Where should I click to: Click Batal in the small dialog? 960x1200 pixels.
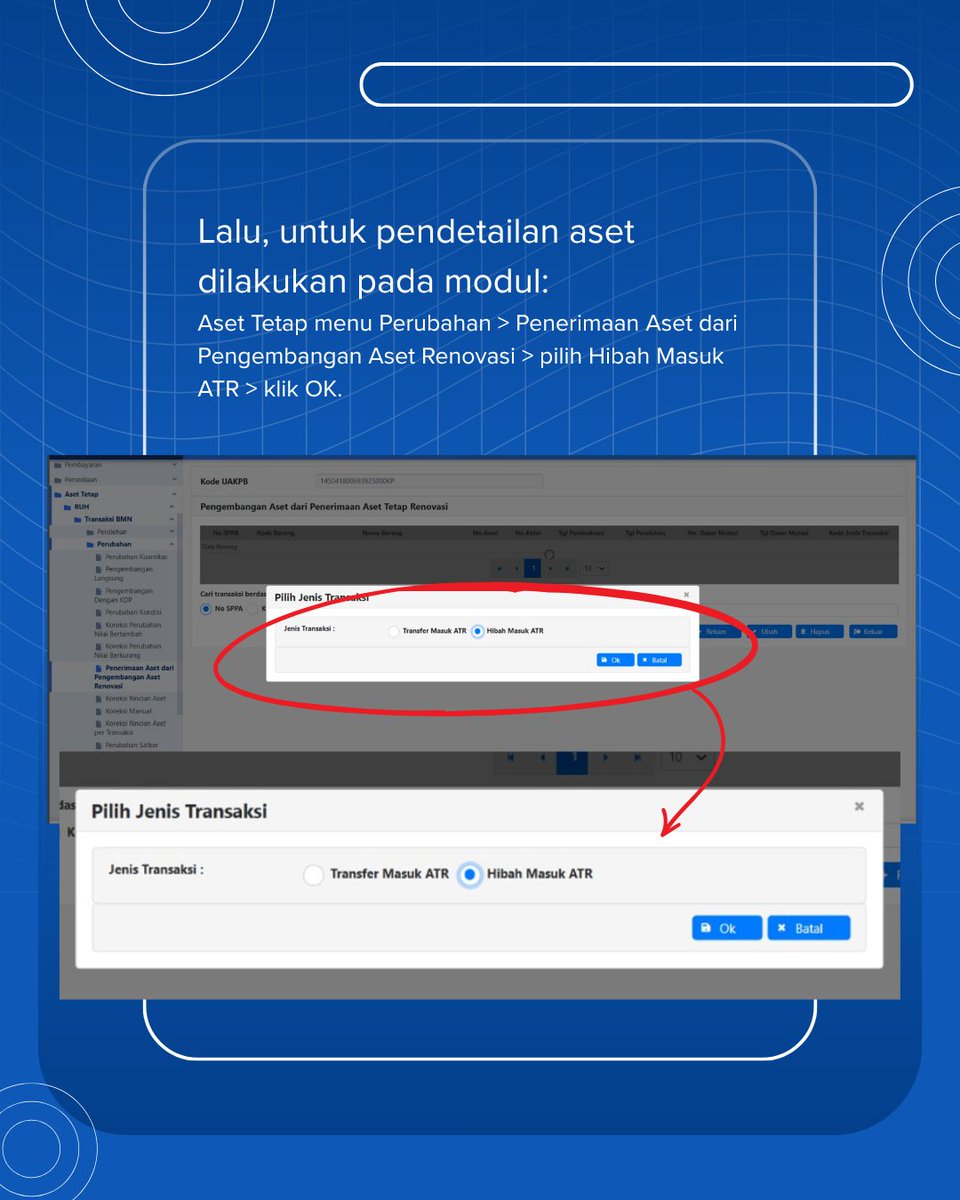659,660
